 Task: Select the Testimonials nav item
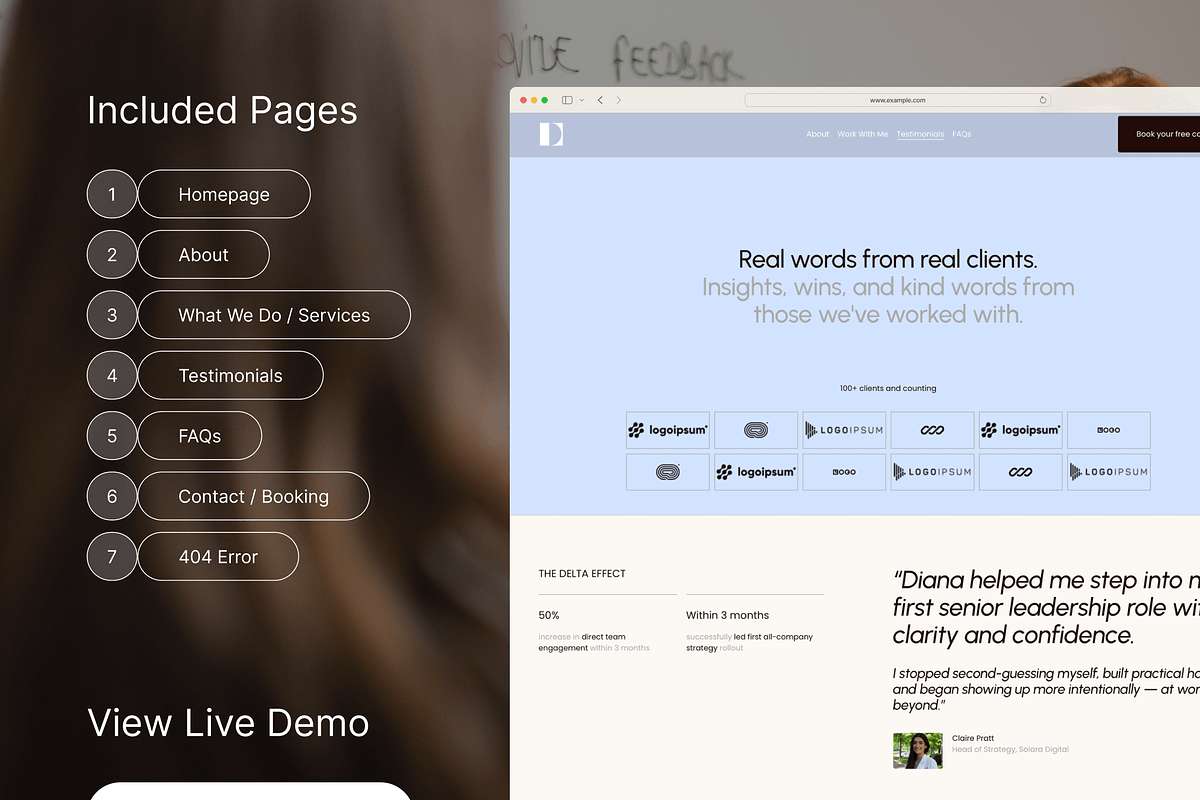920,134
